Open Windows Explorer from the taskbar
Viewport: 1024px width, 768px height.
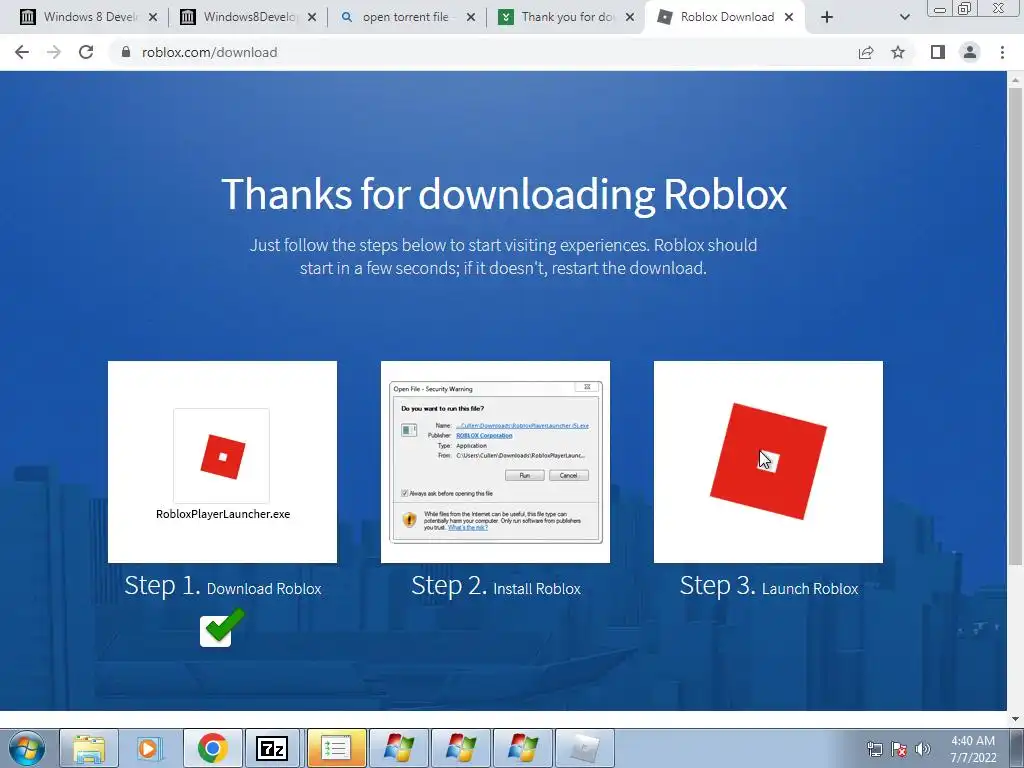[x=89, y=748]
